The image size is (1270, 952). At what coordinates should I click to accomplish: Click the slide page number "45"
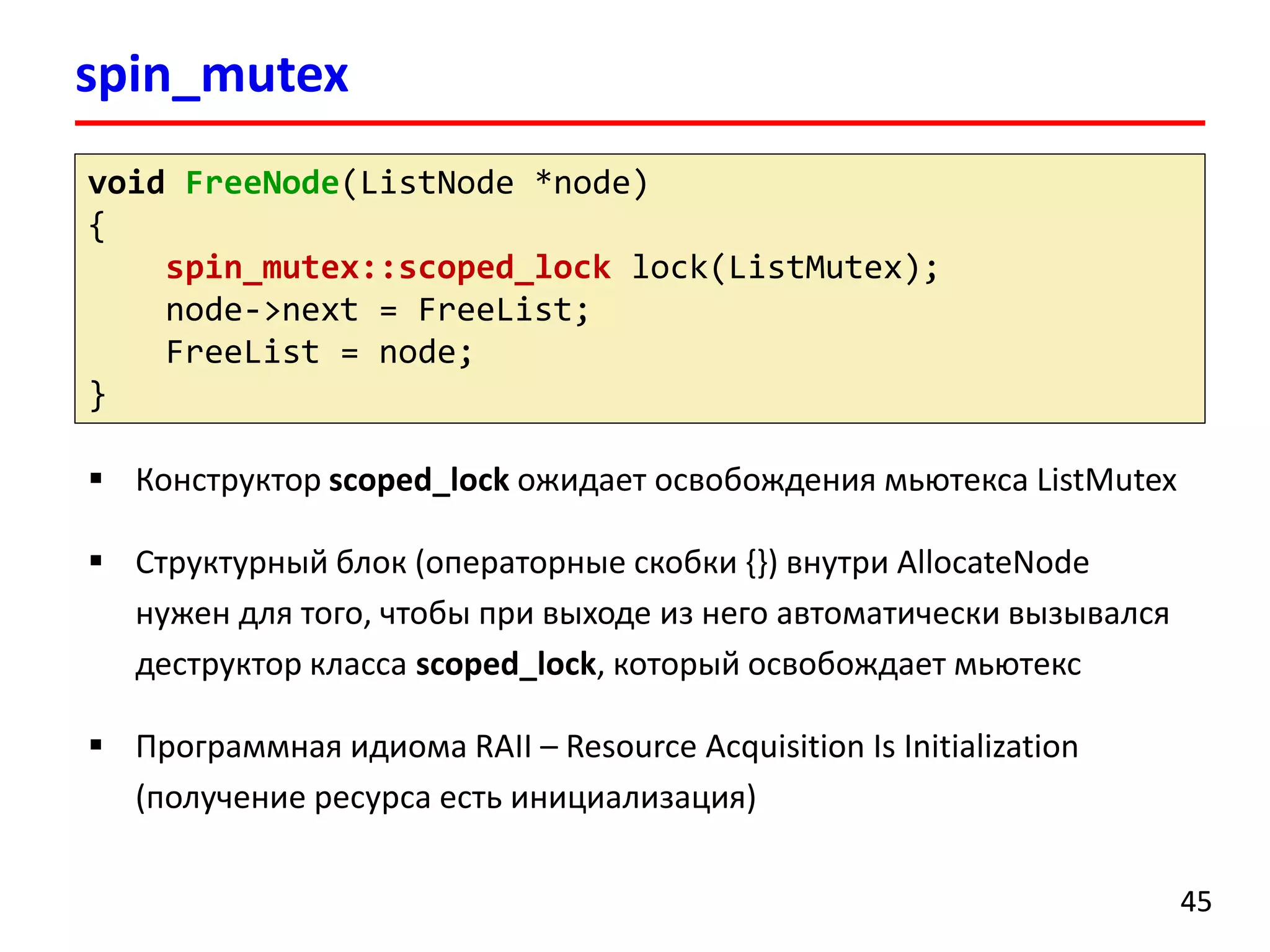click(1196, 902)
